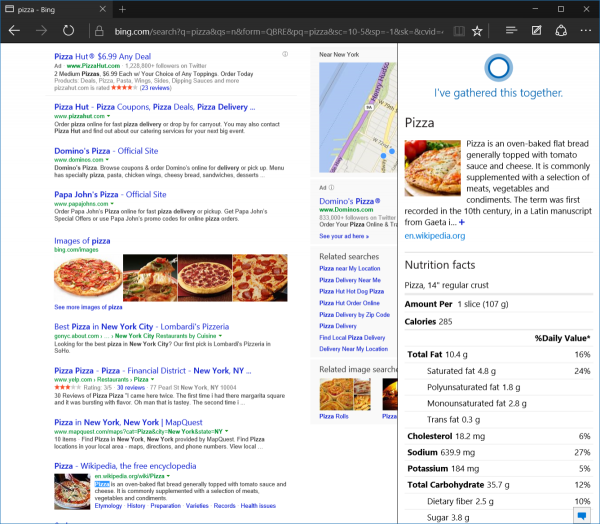Open en.wikipedia.org link in Cortana pane
Screen dimensions: 600x524
click(x=434, y=236)
